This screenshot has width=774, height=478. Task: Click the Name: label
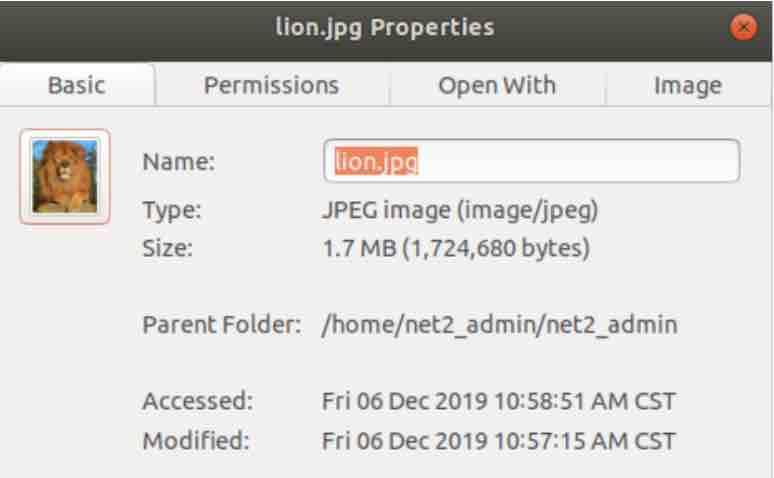coord(179,161)
